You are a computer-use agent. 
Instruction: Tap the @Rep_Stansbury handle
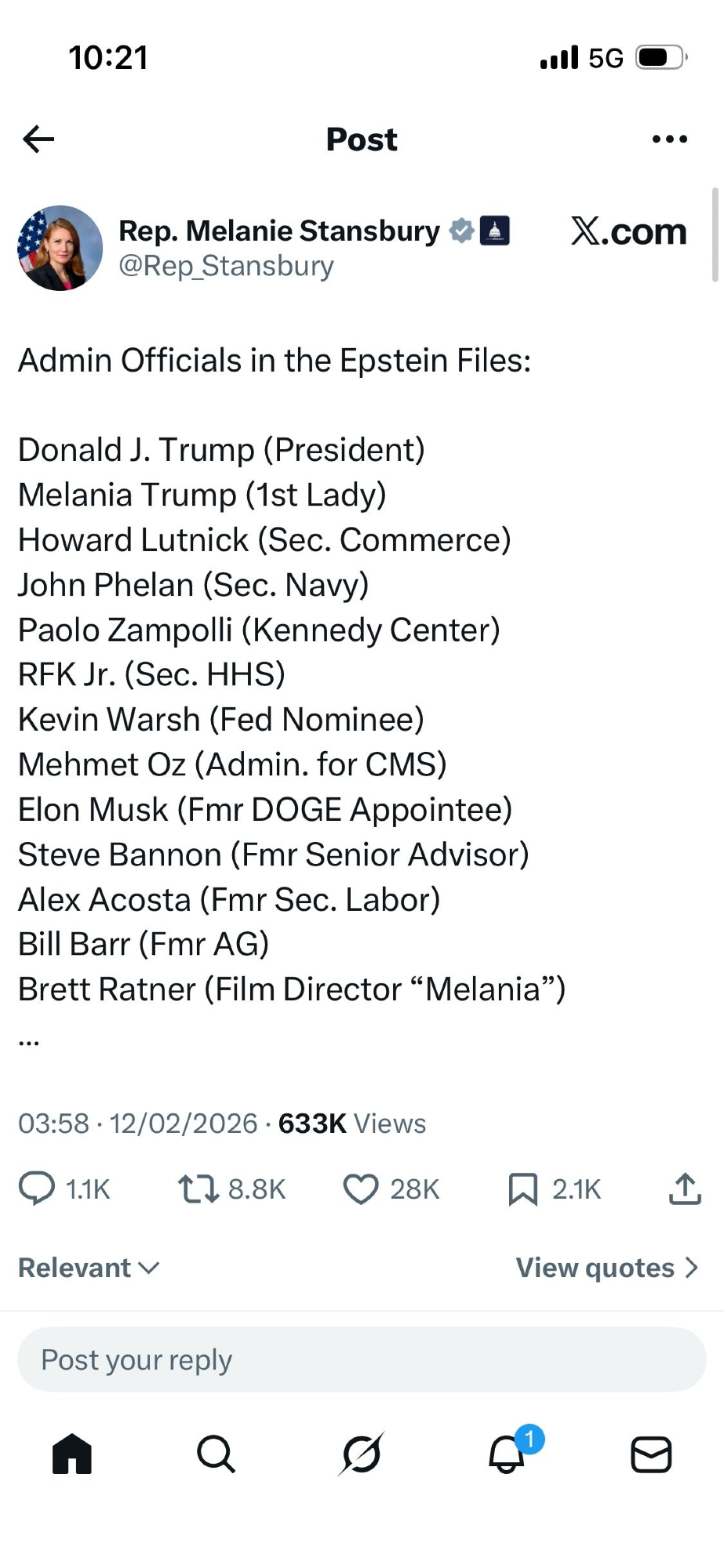(226, 267)
